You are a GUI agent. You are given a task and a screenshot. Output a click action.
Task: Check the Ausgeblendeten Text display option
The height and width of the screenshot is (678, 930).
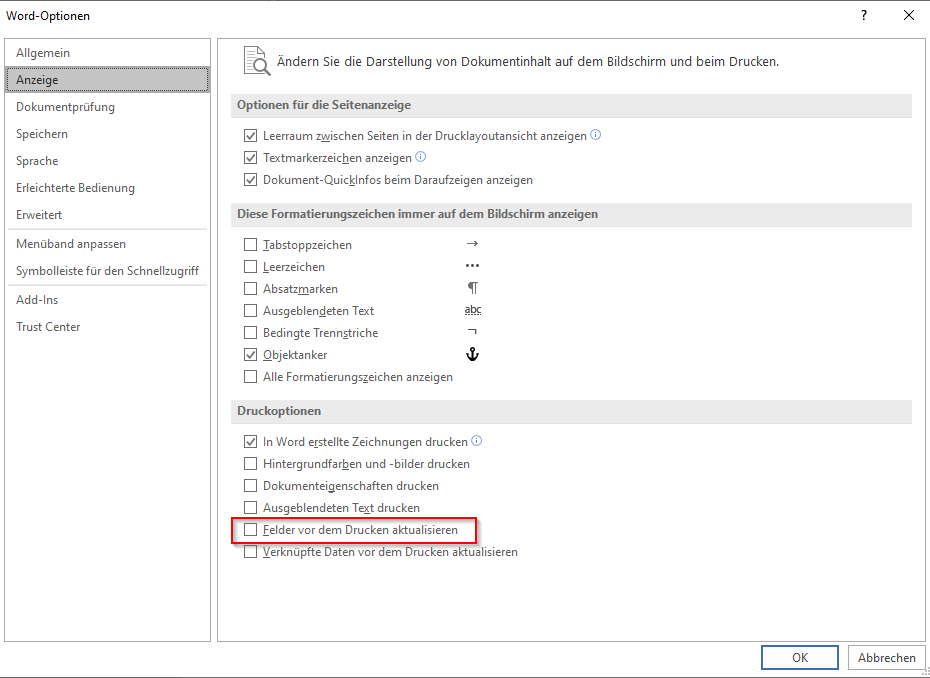pyautogui.click(x=250, y=311)
